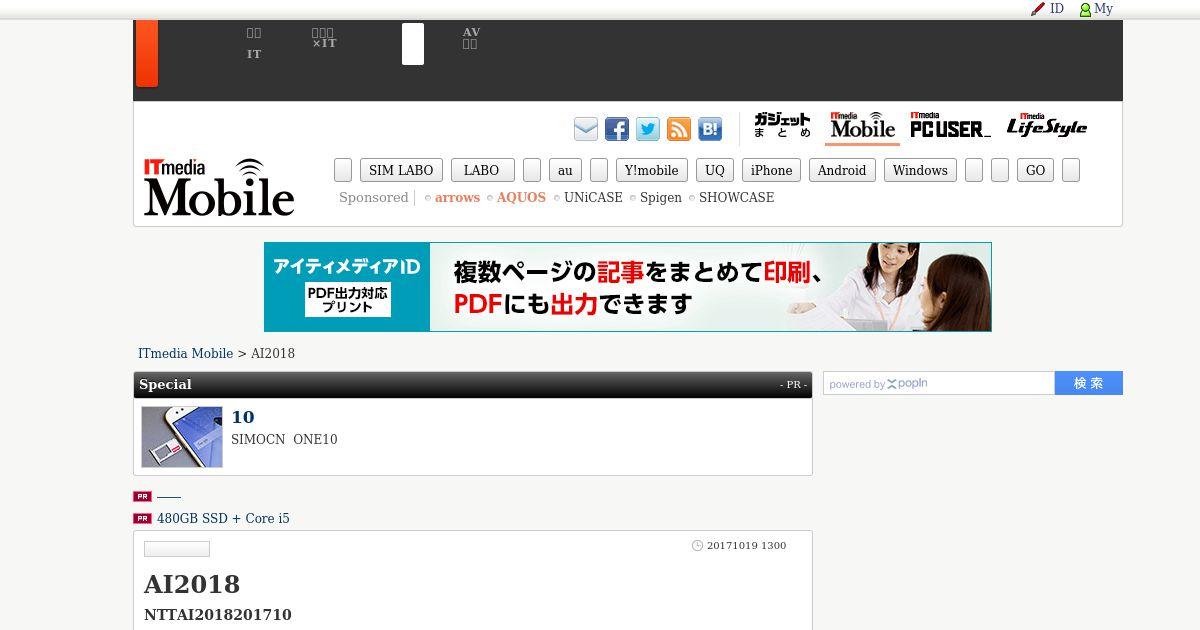Switch to ITmedia LifeStyle logo

tap(1047, 126)
